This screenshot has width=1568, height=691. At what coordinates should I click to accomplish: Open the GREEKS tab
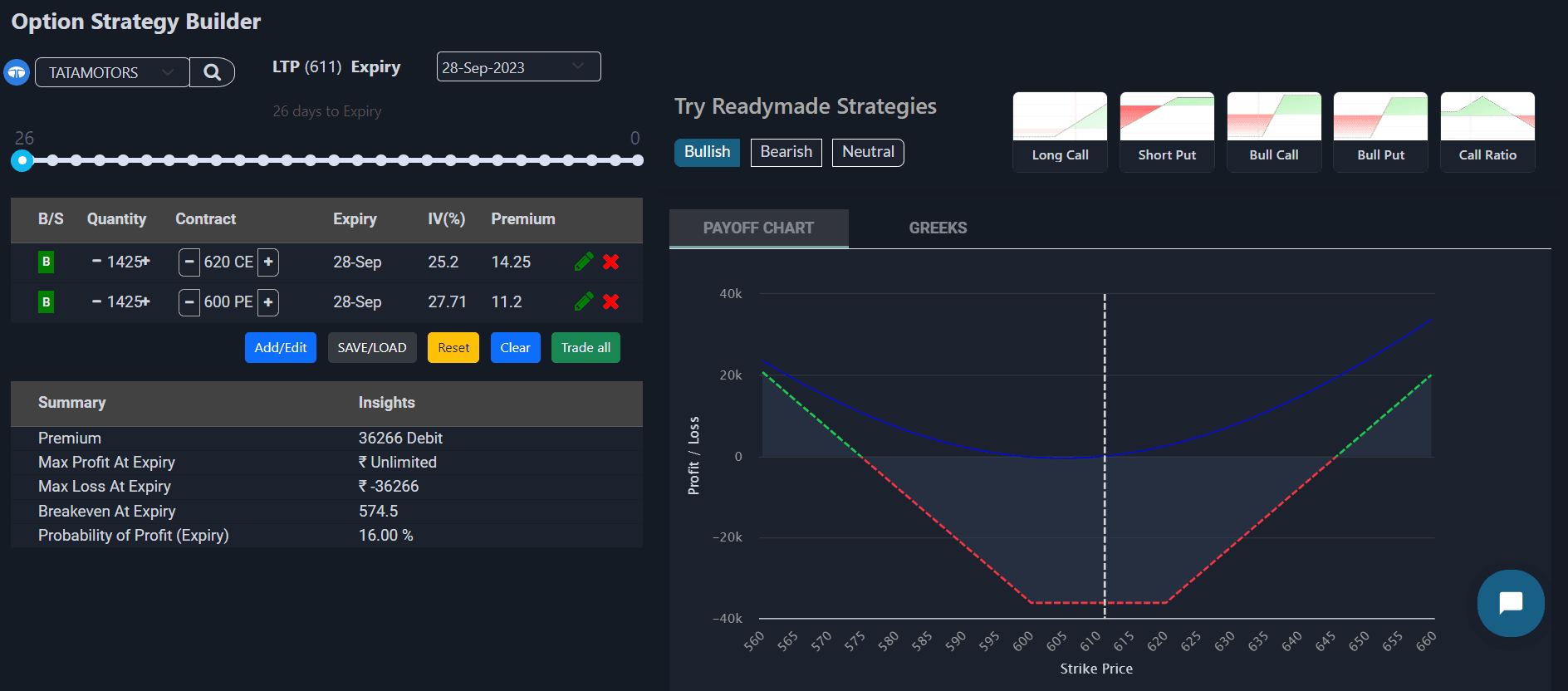[x=938, y=228]
